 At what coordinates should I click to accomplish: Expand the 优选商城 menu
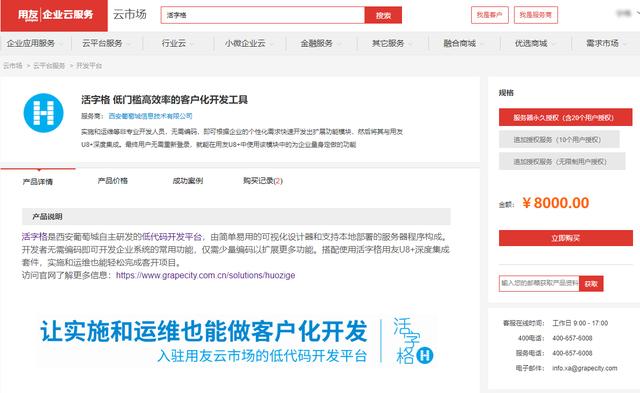[535, 43]
